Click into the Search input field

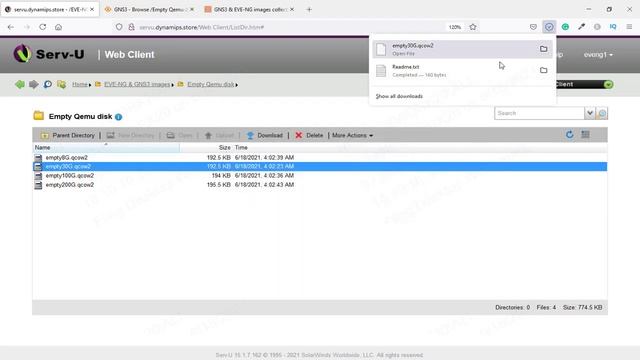[x=539, y=113]
